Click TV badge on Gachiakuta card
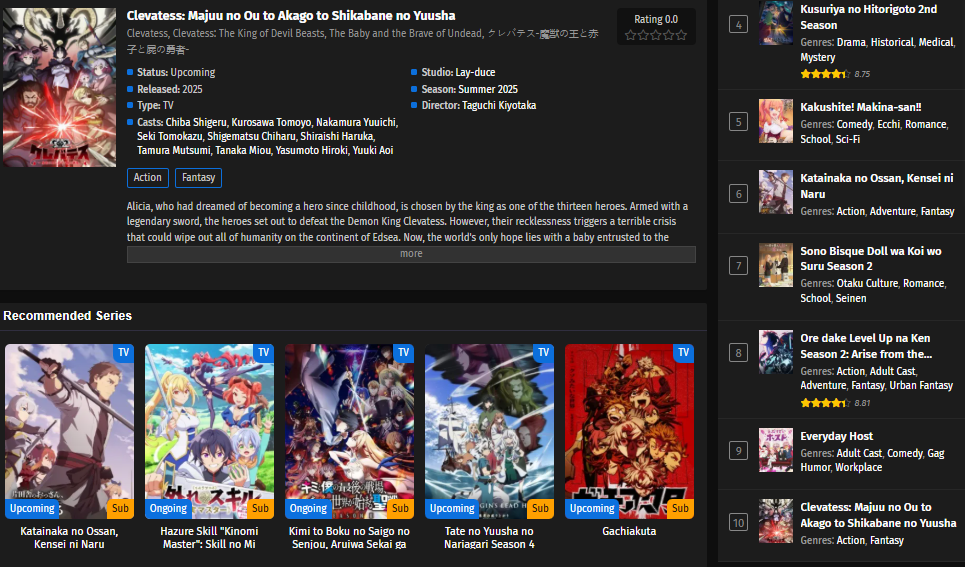965x567 pixels. coord(683,353)
